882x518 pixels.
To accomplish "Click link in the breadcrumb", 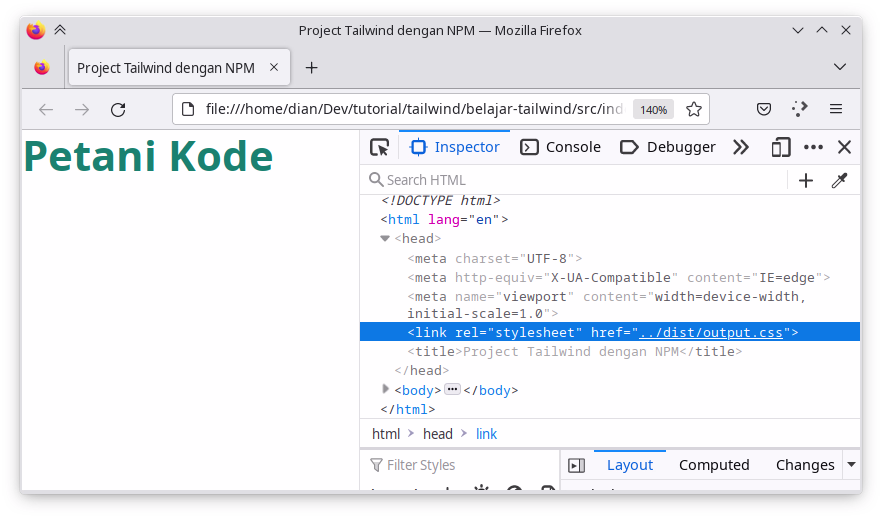I will (486, 434).
